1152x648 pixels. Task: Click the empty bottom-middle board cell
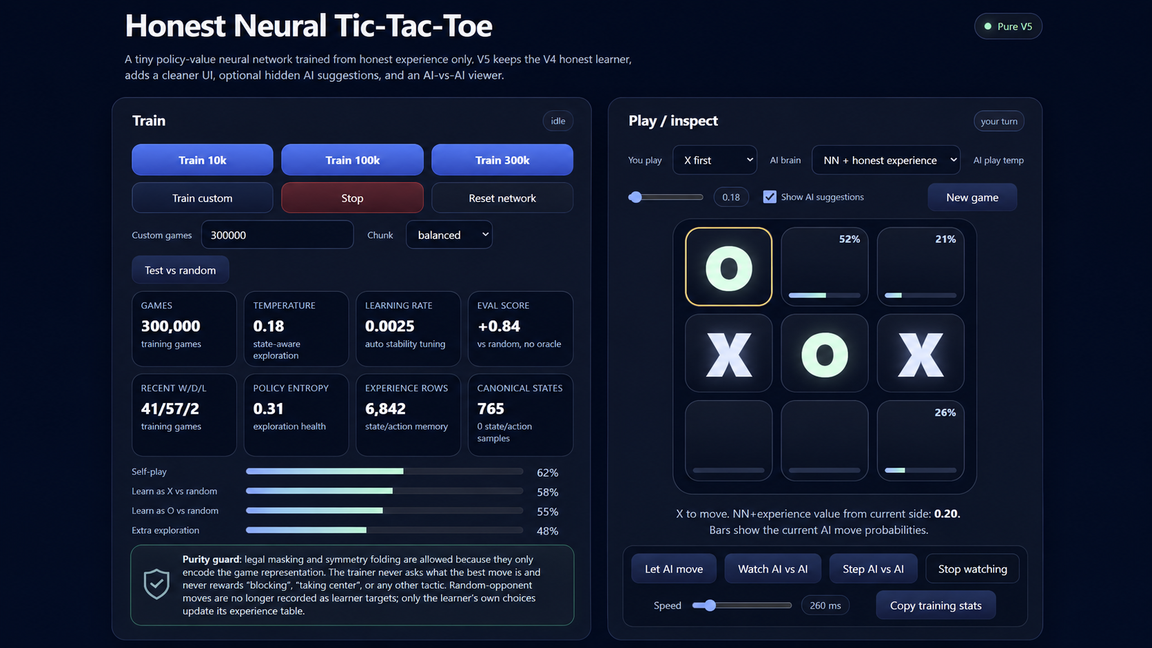pos(824,440)
